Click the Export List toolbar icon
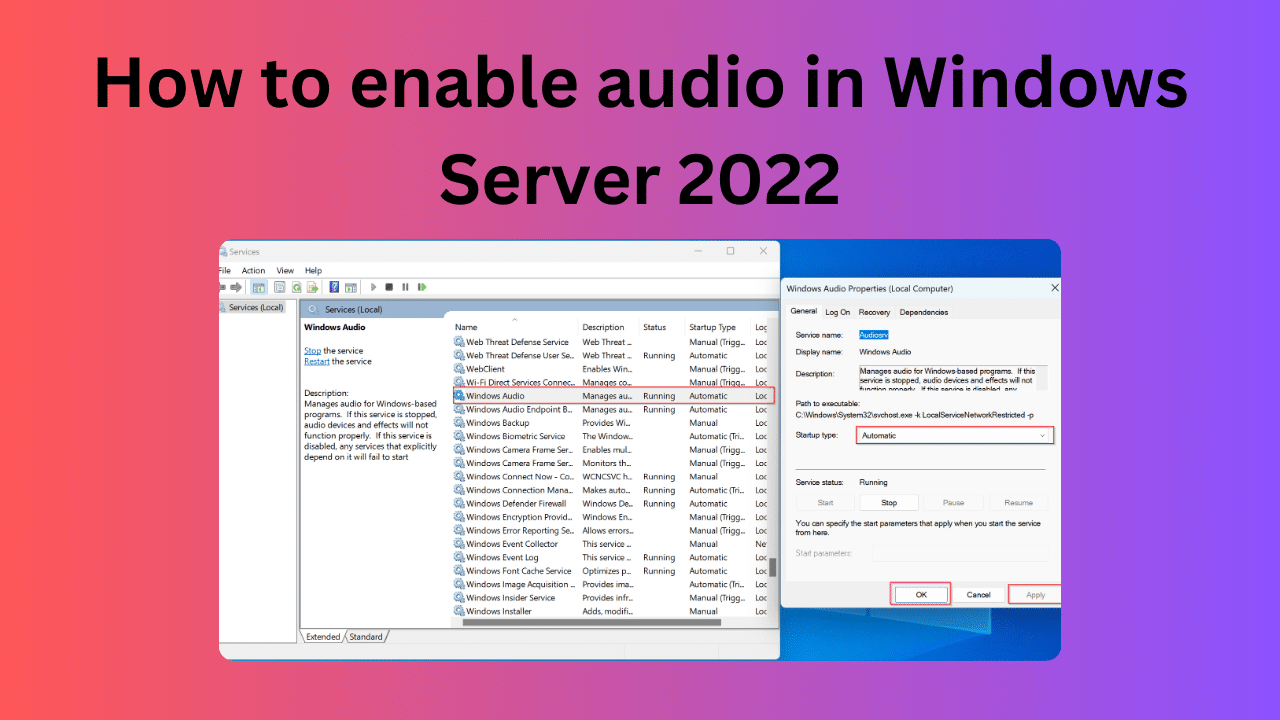The width and height of the screenshot is (1280, 720). point(311,287)
